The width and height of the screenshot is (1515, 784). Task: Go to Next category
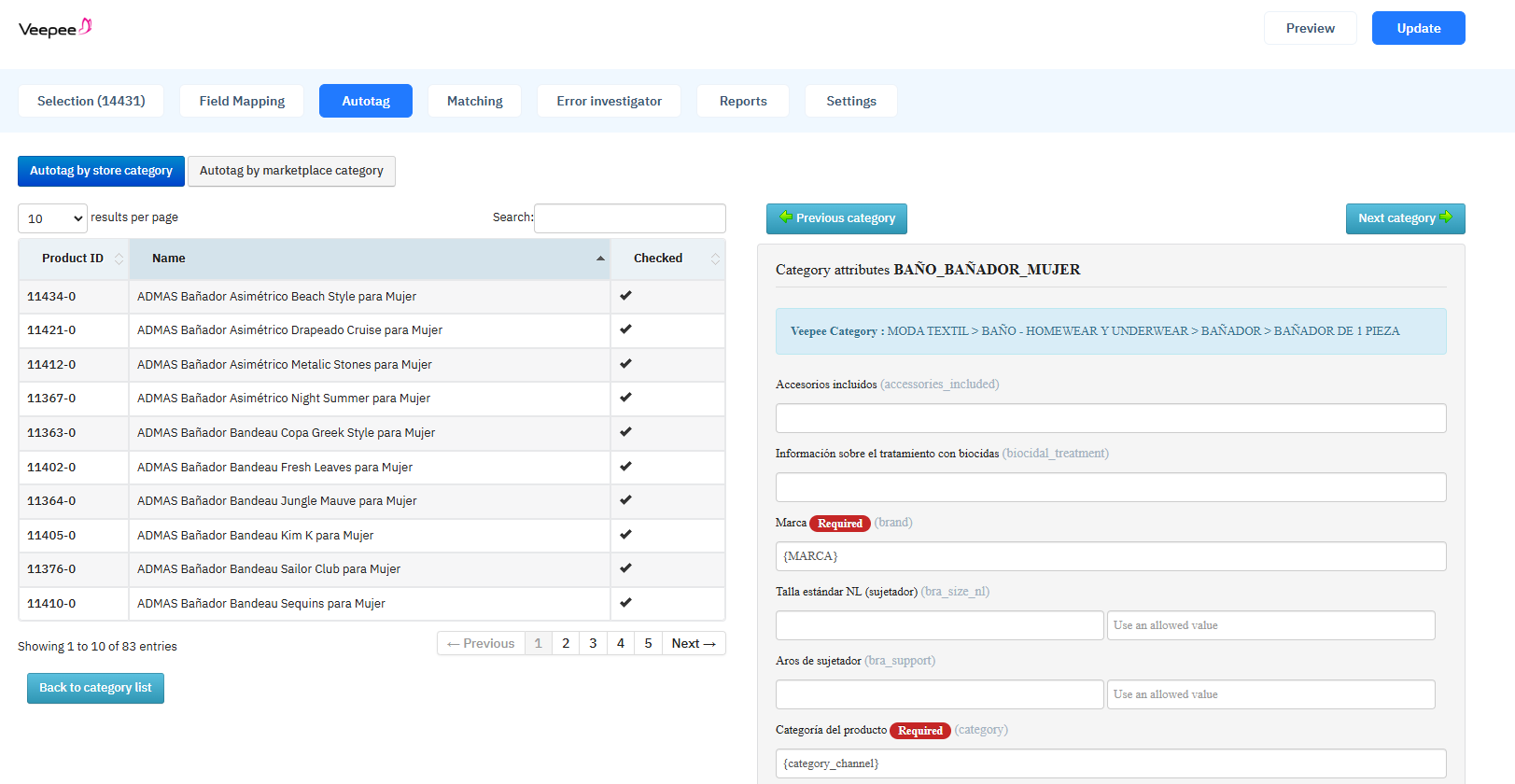[1406, 218]
